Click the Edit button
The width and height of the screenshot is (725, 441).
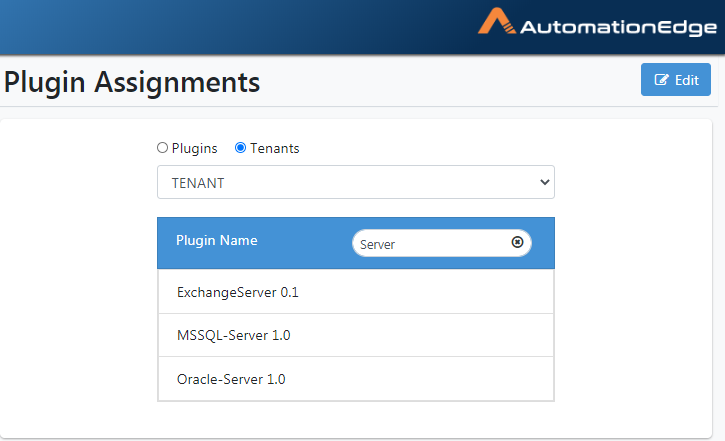(676, 80)
